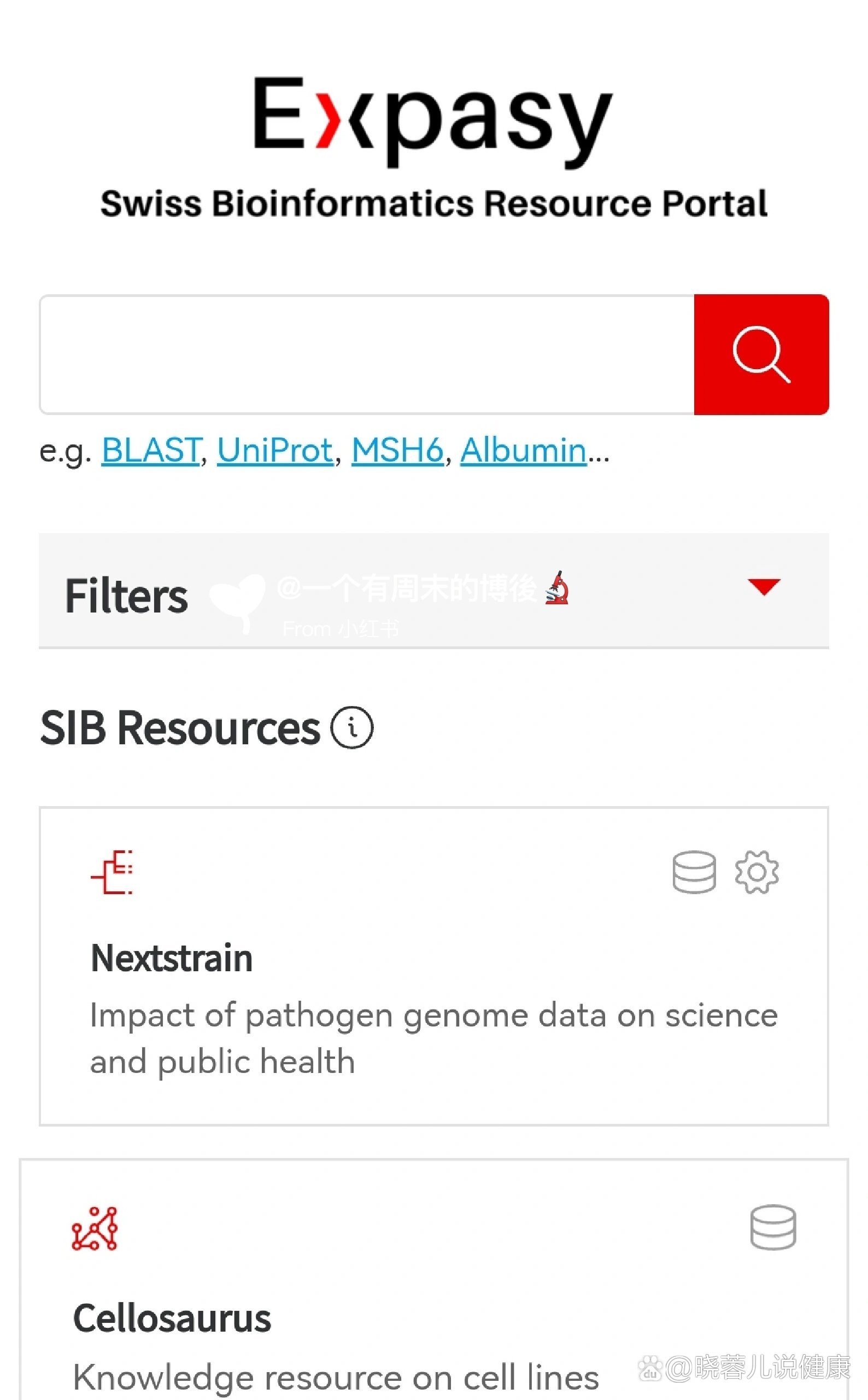Click the Filters heading label
The width and height of the screenshot is (868, 1400).
click(126, 596)
